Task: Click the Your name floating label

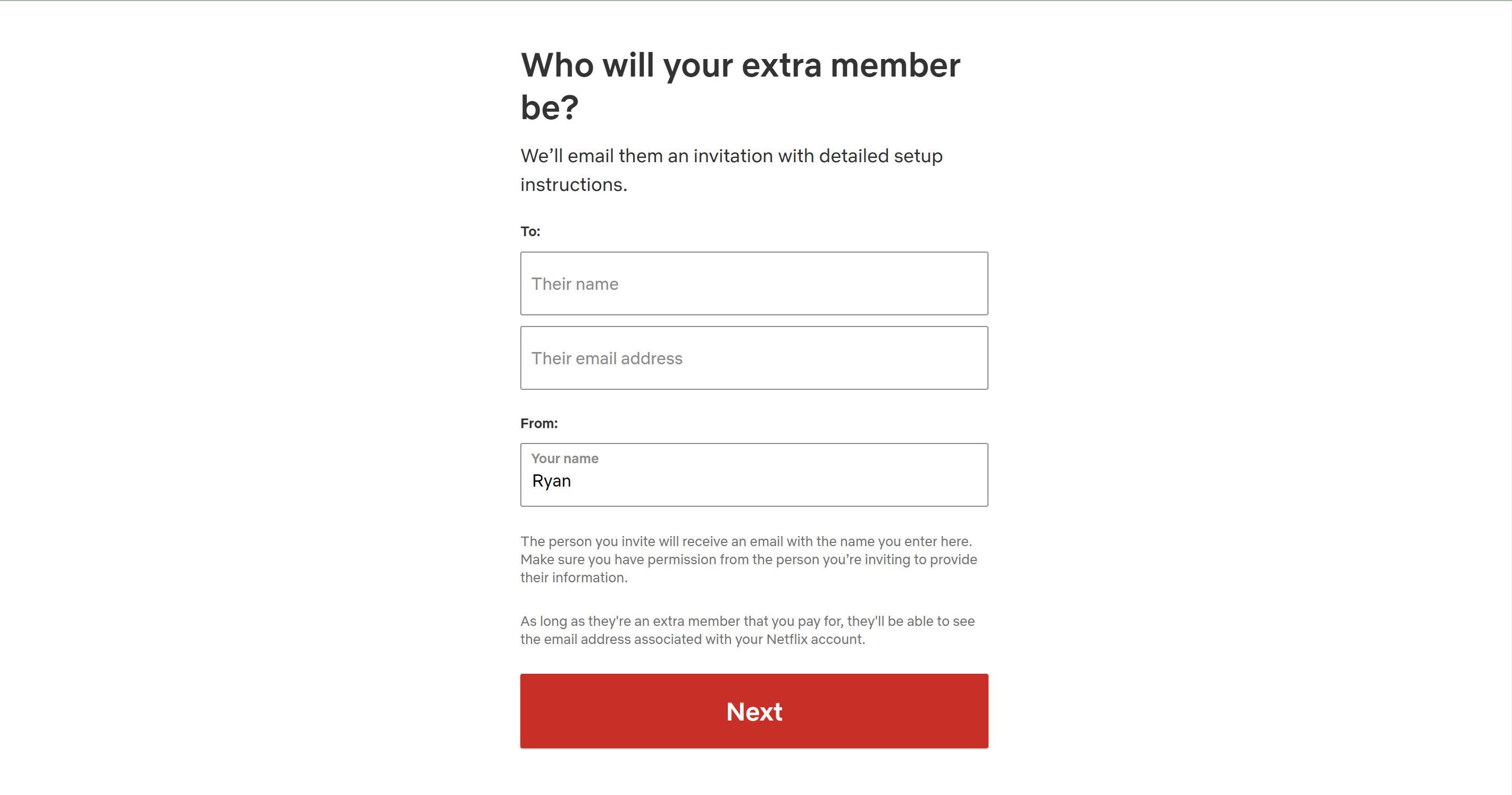Action: (564, 458)
